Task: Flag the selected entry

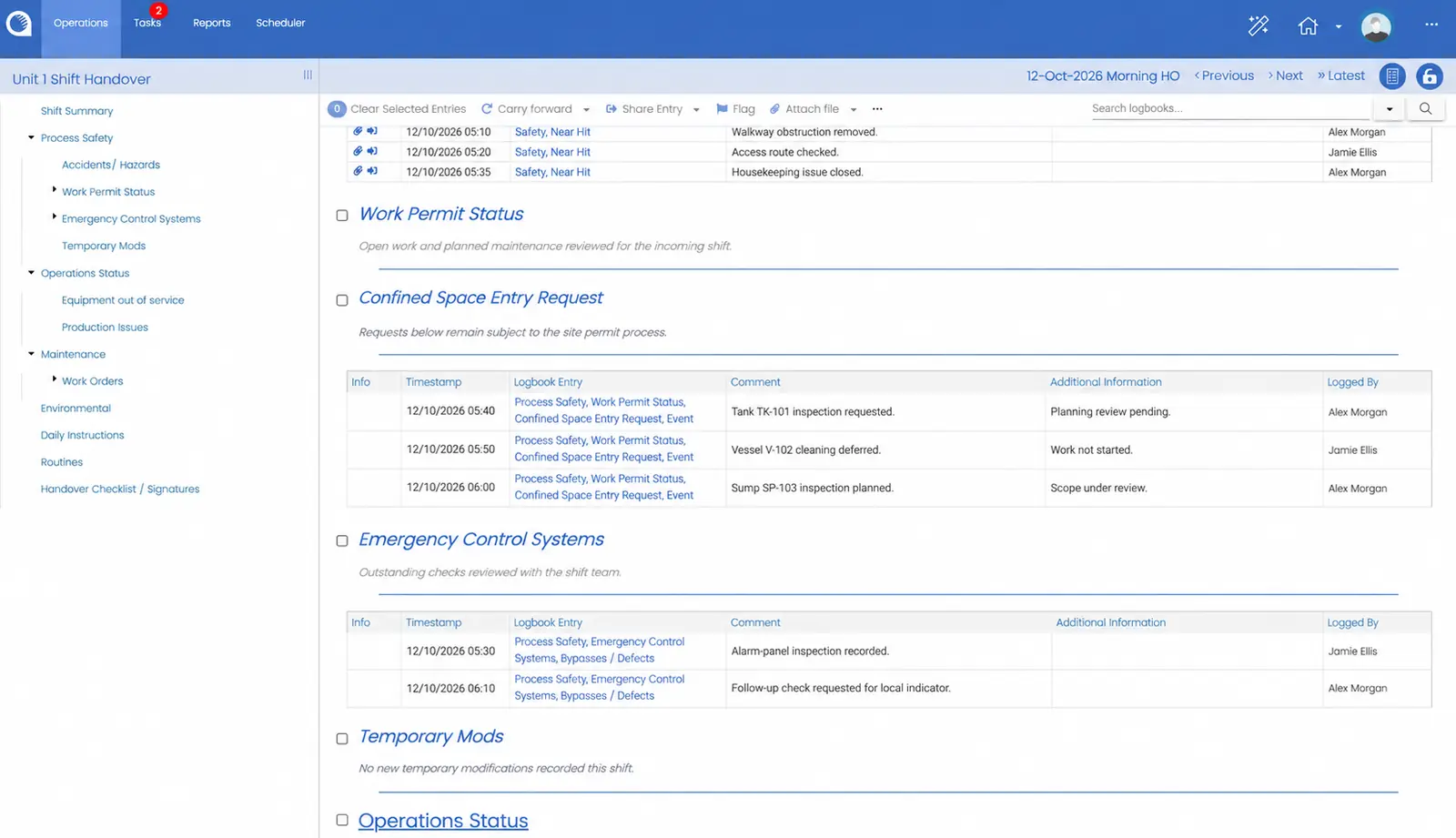Action: coord(735,109)
